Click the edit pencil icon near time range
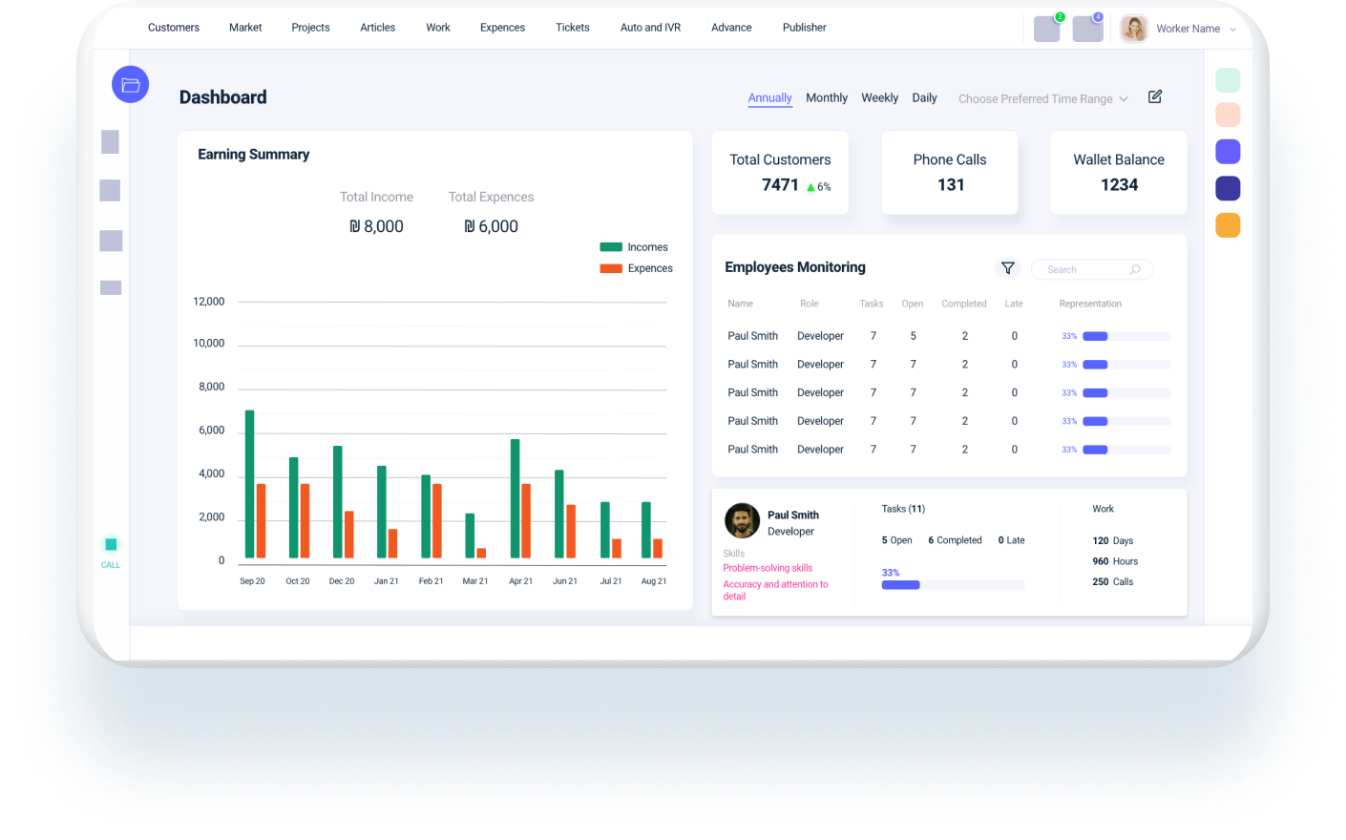The image size is (1346, 840). point(1155,97)
